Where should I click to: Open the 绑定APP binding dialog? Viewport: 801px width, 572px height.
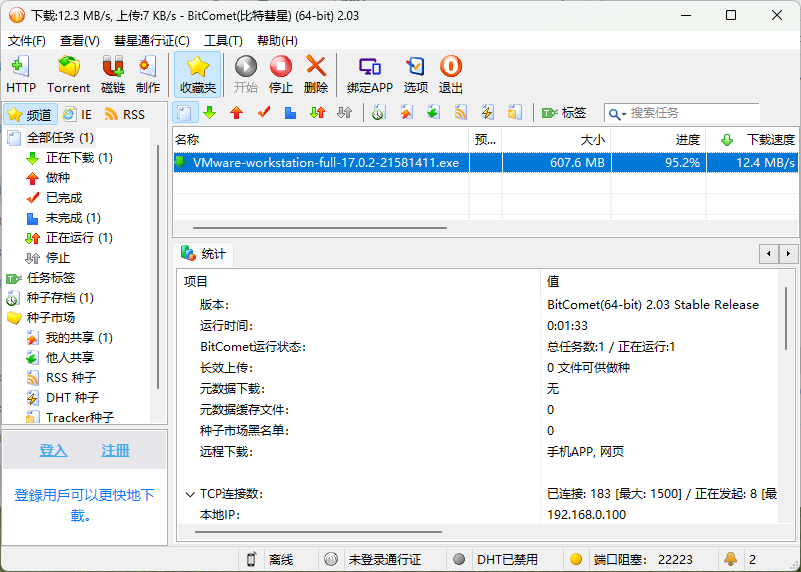[369, 74]
